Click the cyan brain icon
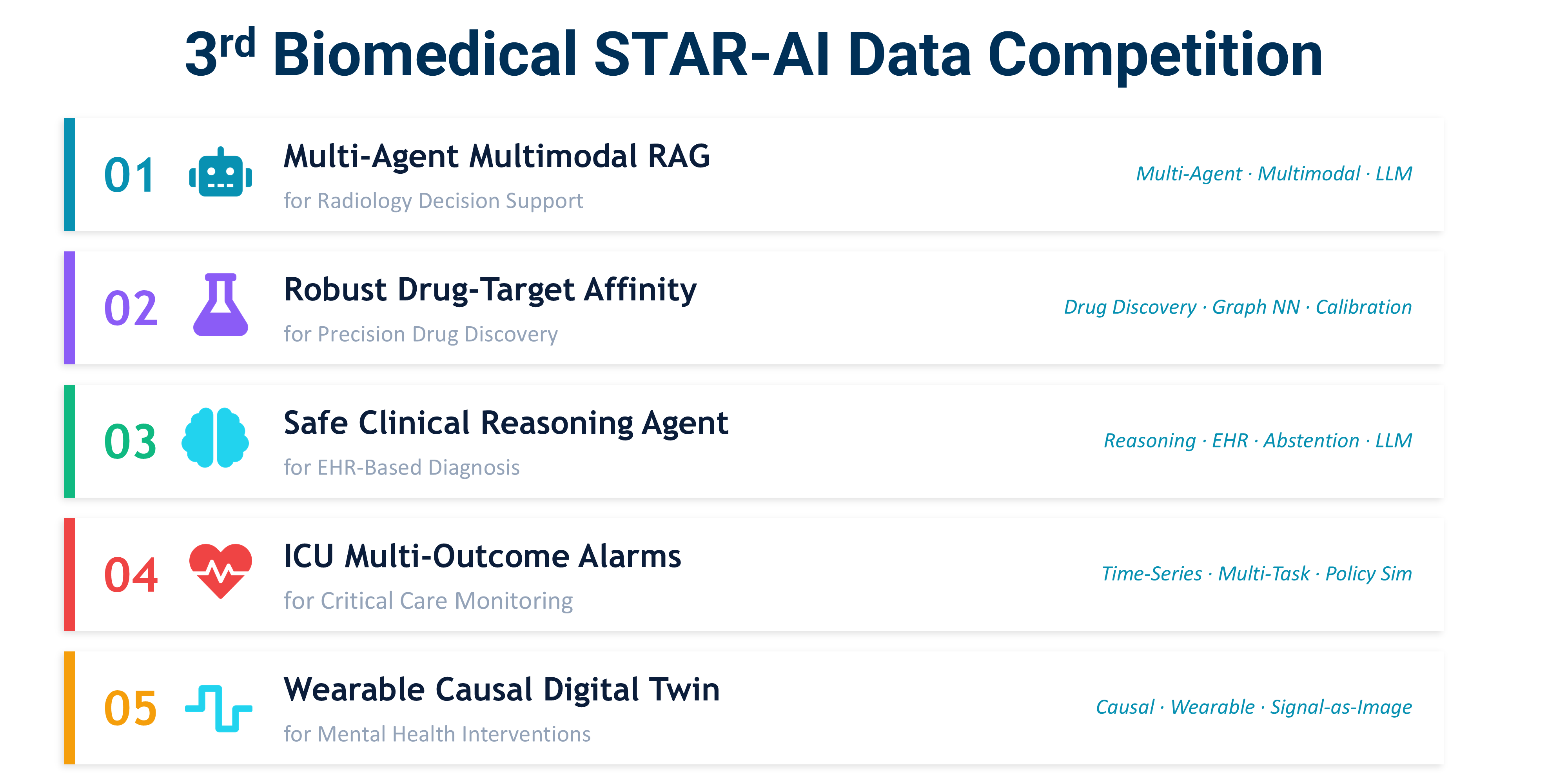Viewport: 1568px width, 773px height. point(215,438)
